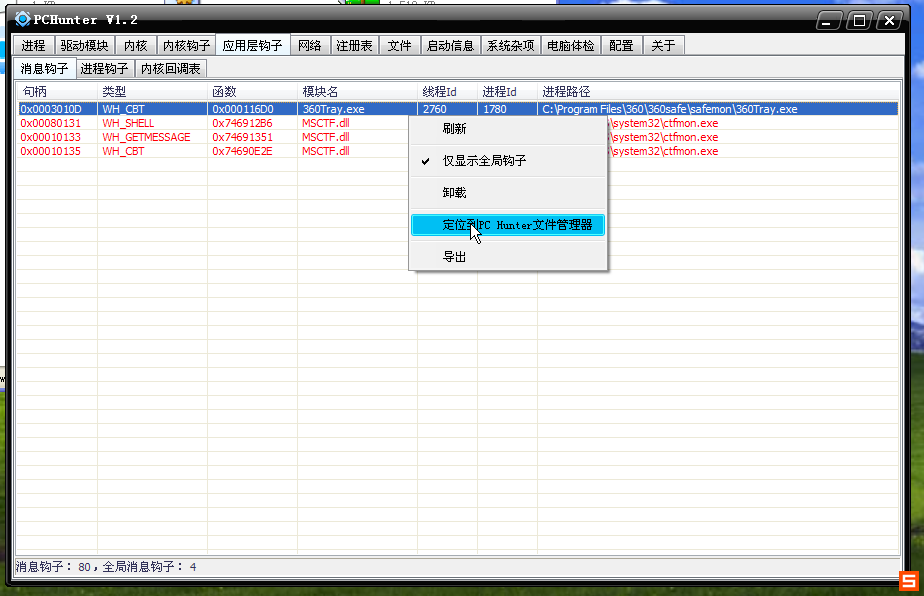Switch to the 电脑体检 tab
The width and height of the screenshot is (924, 596).
pyautogui.click(x=570, y=45)
